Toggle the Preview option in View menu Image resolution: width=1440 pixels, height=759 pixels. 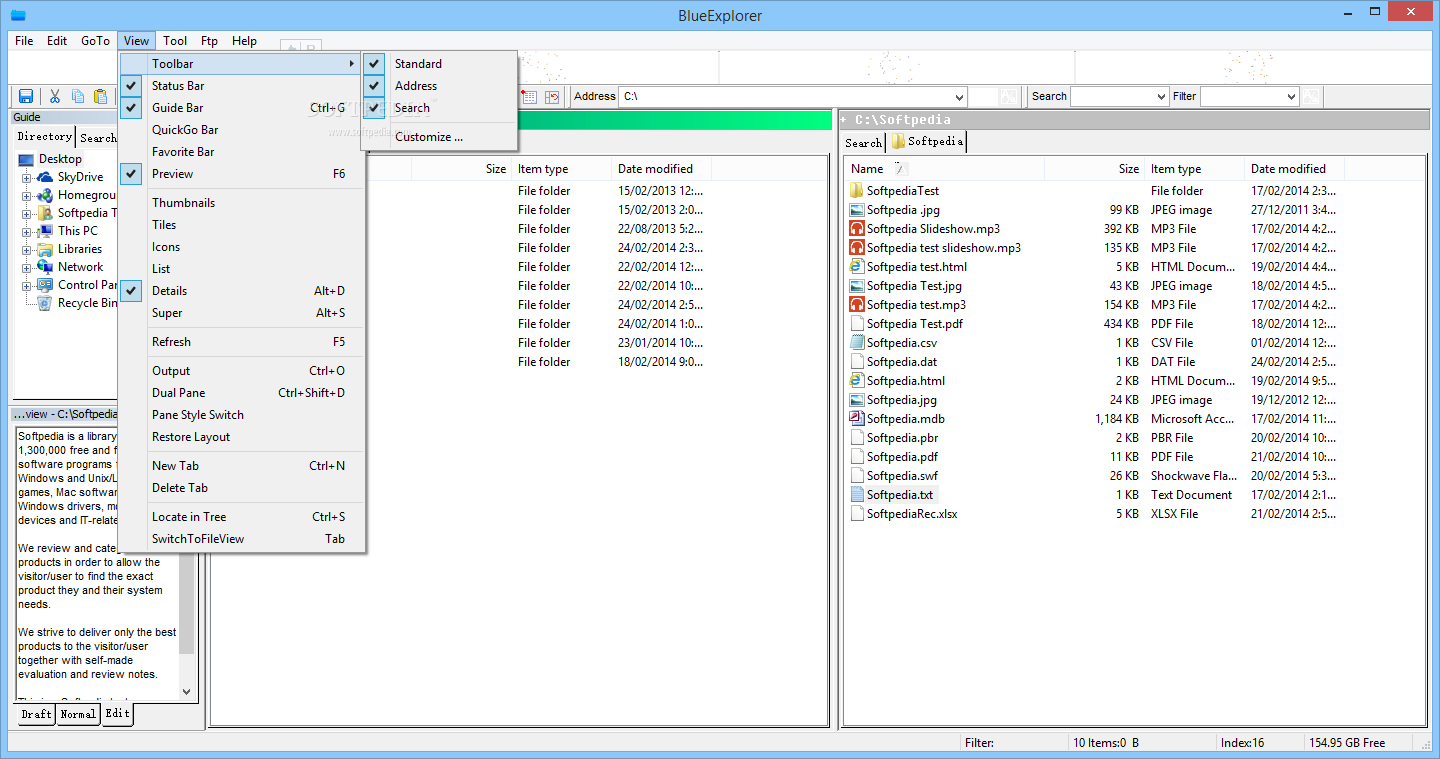click(x=242, y=174)
